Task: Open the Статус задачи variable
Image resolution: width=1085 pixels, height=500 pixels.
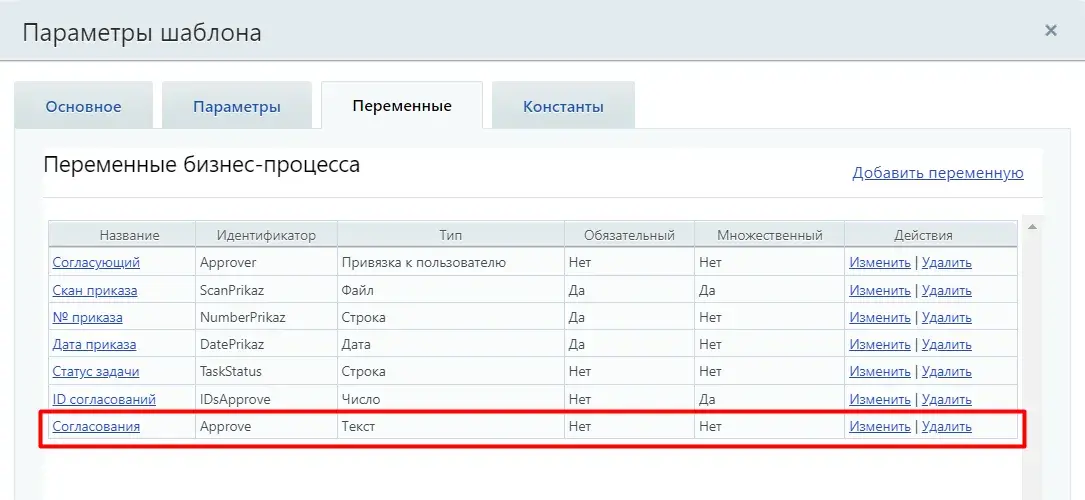Action: (x=96, y=372)
